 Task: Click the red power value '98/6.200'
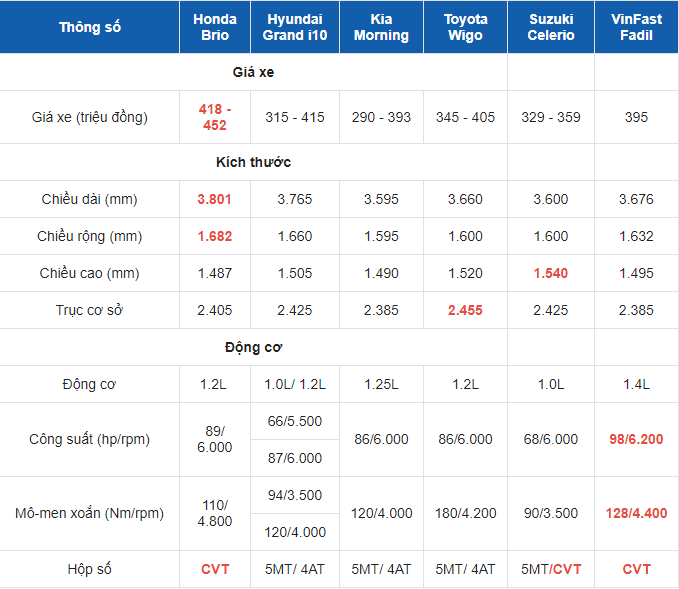point(636,439)
